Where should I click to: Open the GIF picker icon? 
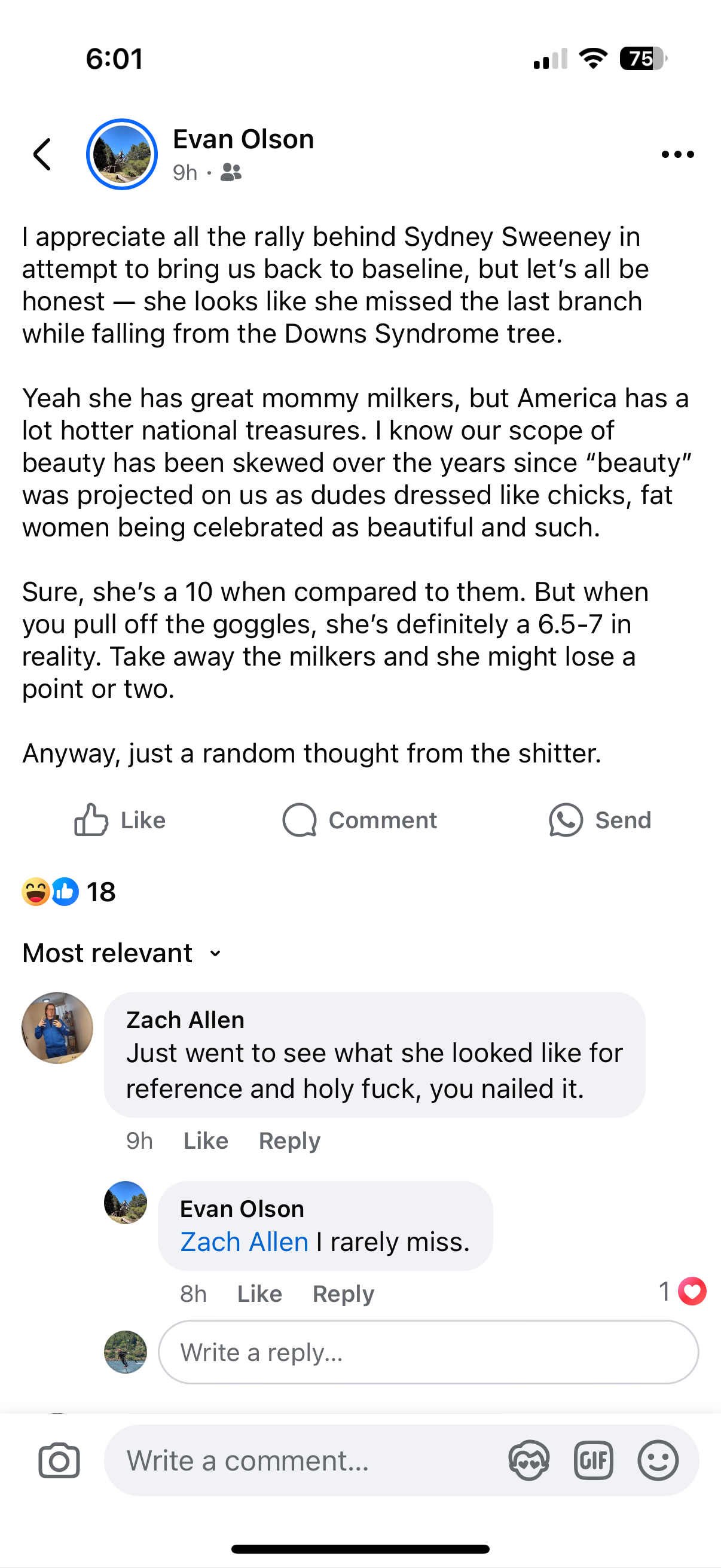point(593,1460)
